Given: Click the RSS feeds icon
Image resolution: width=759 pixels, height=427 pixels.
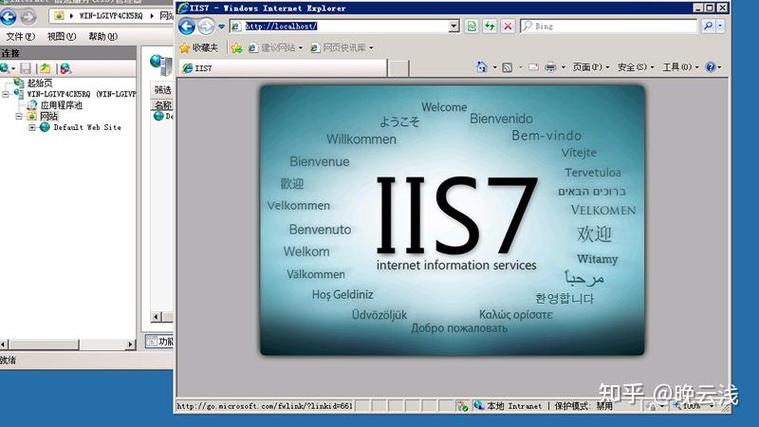Looking at the screenshot, I should 507,67.
